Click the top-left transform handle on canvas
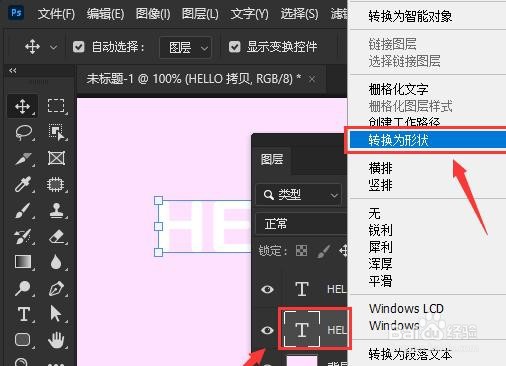 pos(159,200)
